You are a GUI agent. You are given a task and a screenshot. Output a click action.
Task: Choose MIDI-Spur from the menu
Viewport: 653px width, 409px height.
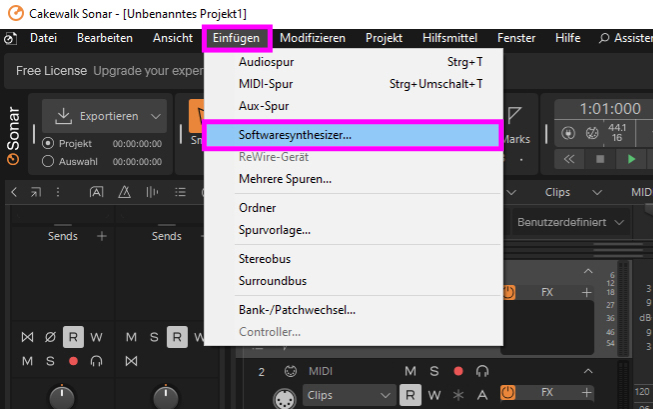353,84
